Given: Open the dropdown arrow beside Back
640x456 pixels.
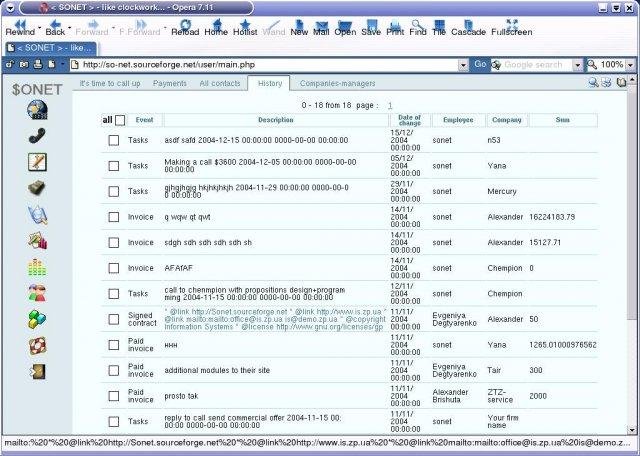Looking at the screenshot, I should point(70,28).
